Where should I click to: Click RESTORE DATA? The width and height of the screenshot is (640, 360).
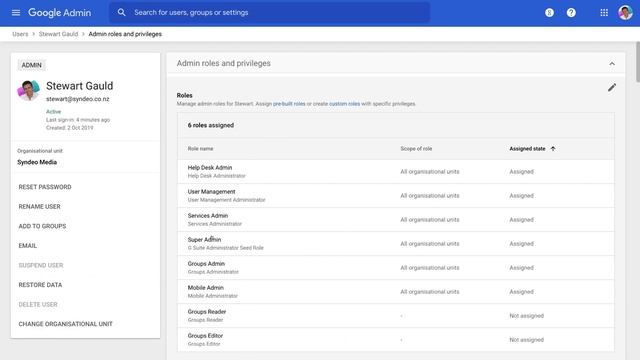[40, 285]
